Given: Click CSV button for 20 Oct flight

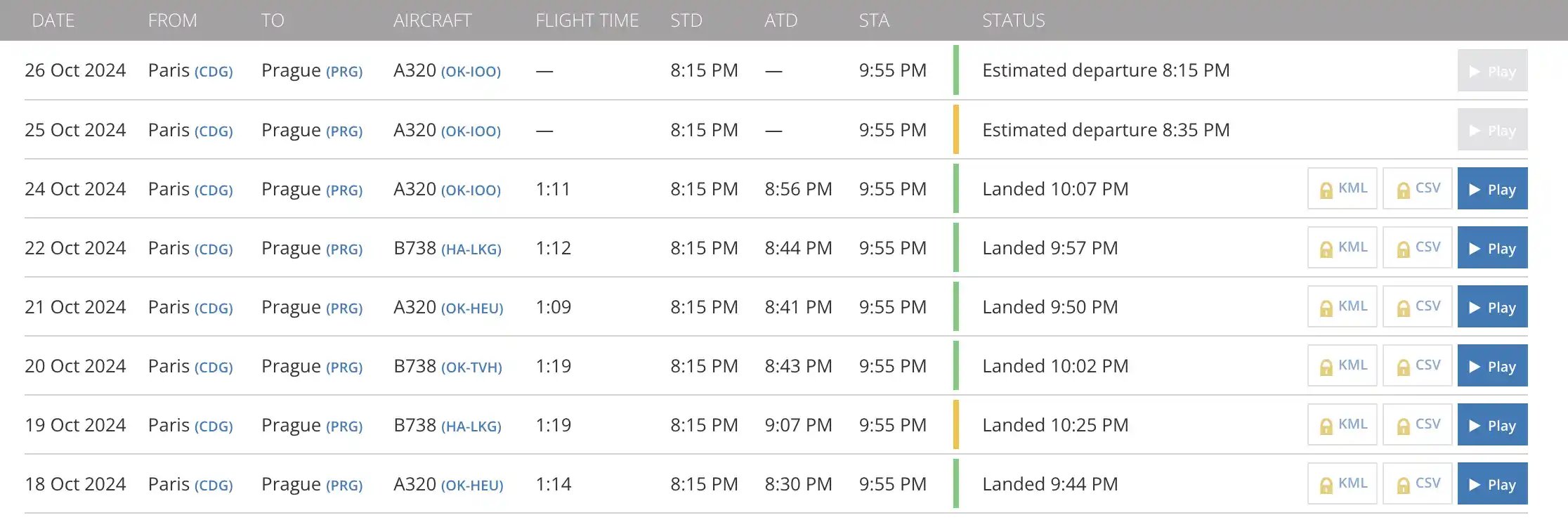Looking at the screenshot, I should (x=1418, y=365).
